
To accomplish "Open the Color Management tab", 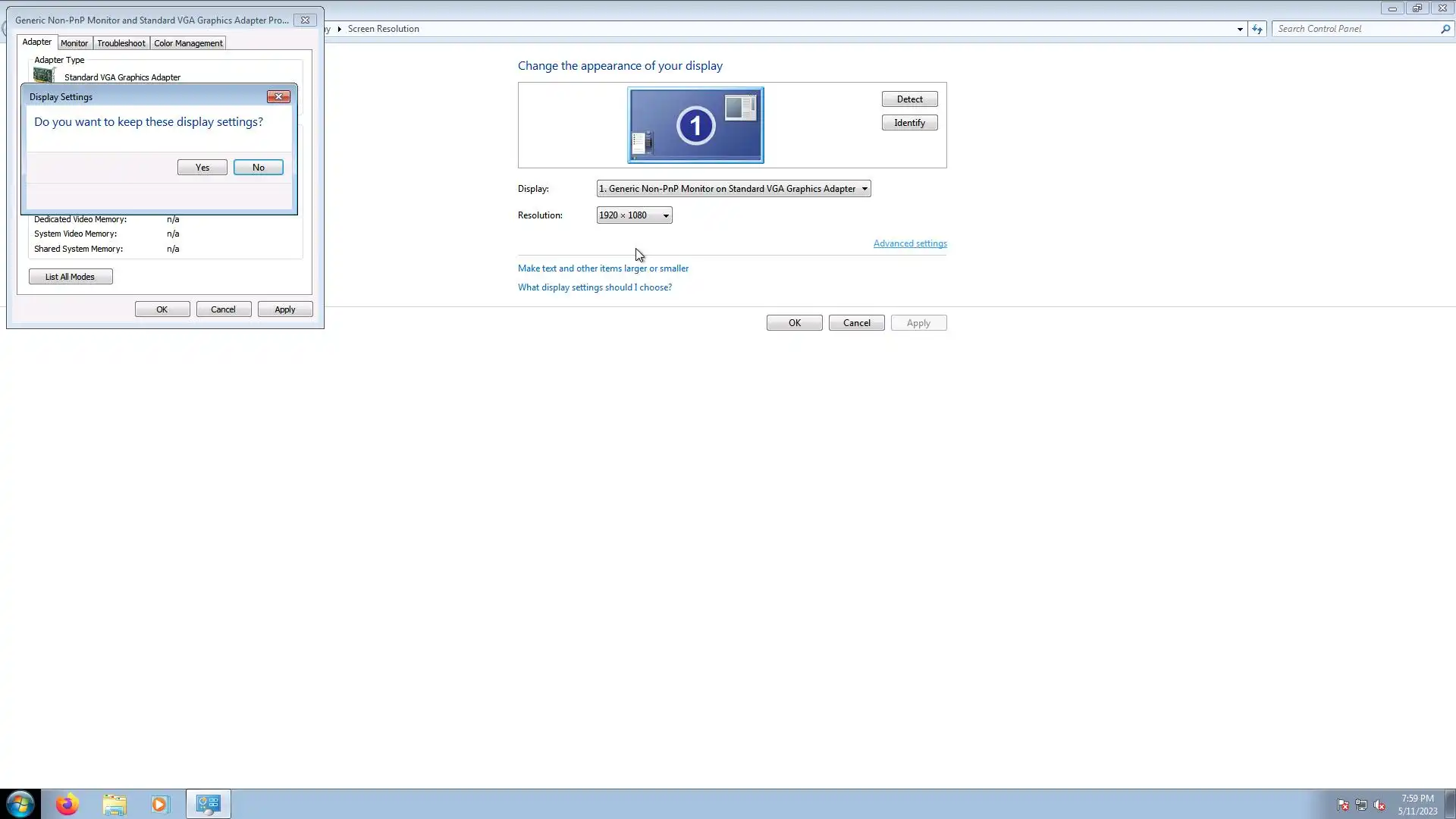I will point(188,43).
